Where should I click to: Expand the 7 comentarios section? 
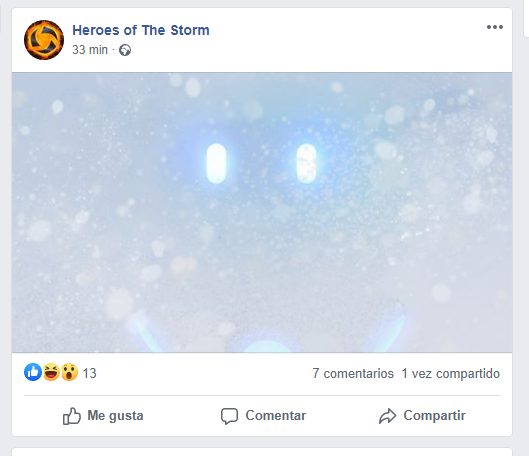(353, 373)
